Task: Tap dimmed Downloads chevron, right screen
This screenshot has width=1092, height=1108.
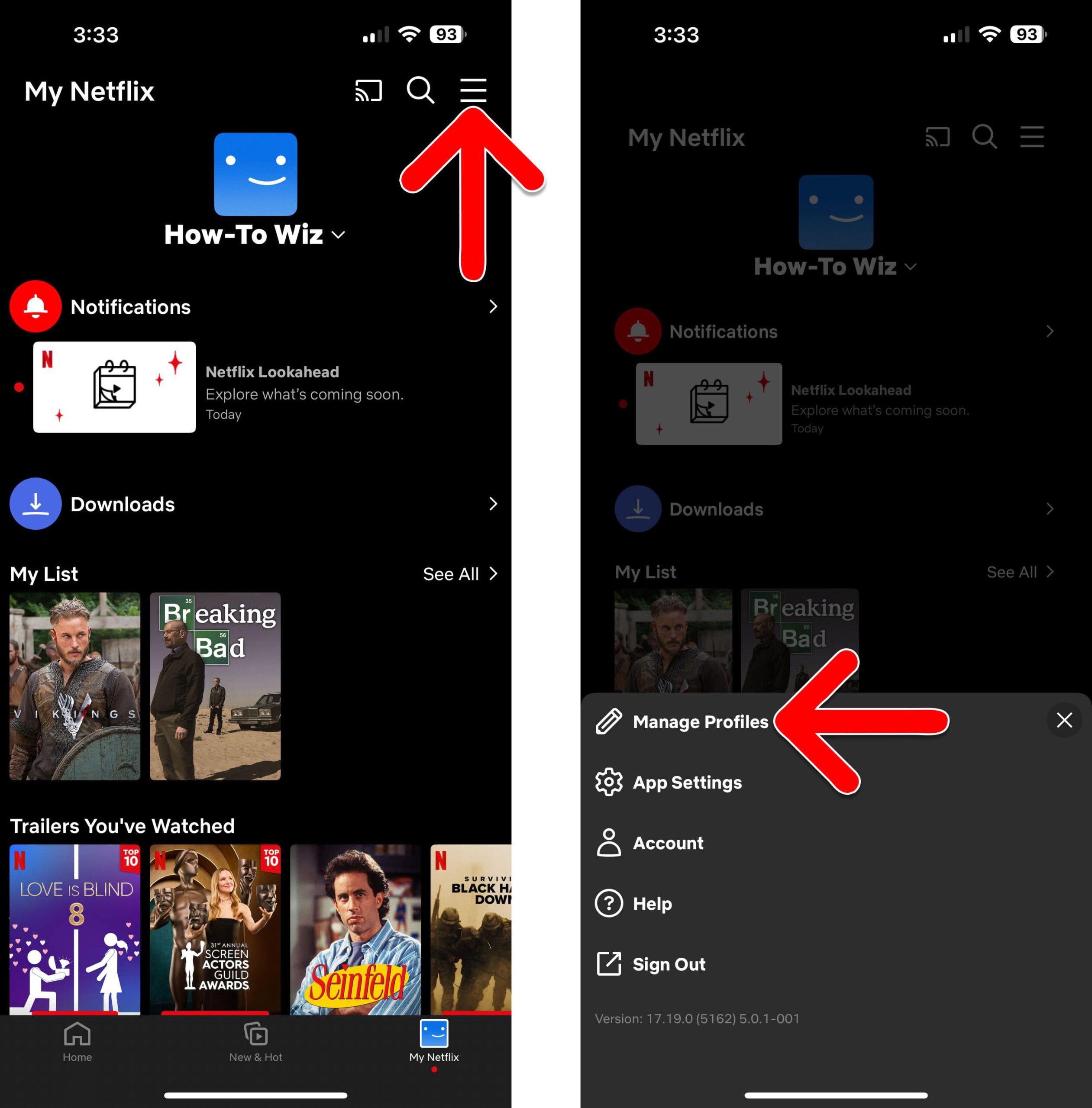Action: coord(1050,509)
